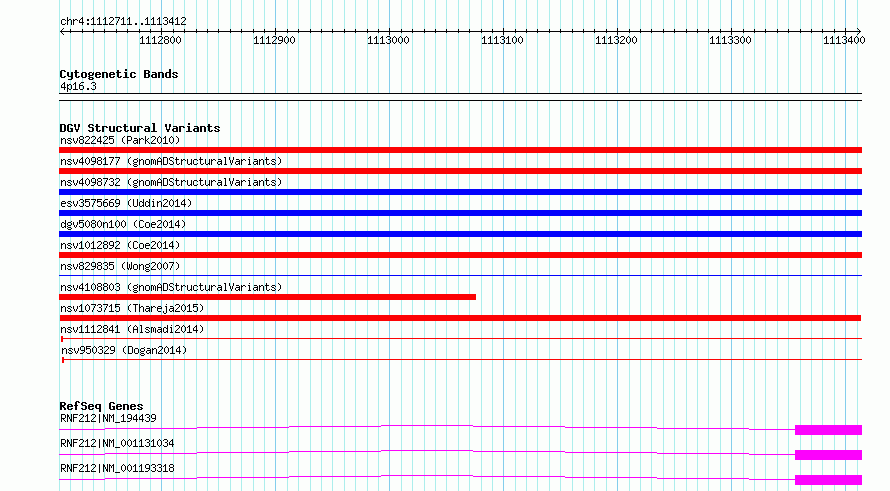Click nsv1073715 (Thareja2015) red bar
This screenshot has height=491, width=890.
(x=460, y=318)
